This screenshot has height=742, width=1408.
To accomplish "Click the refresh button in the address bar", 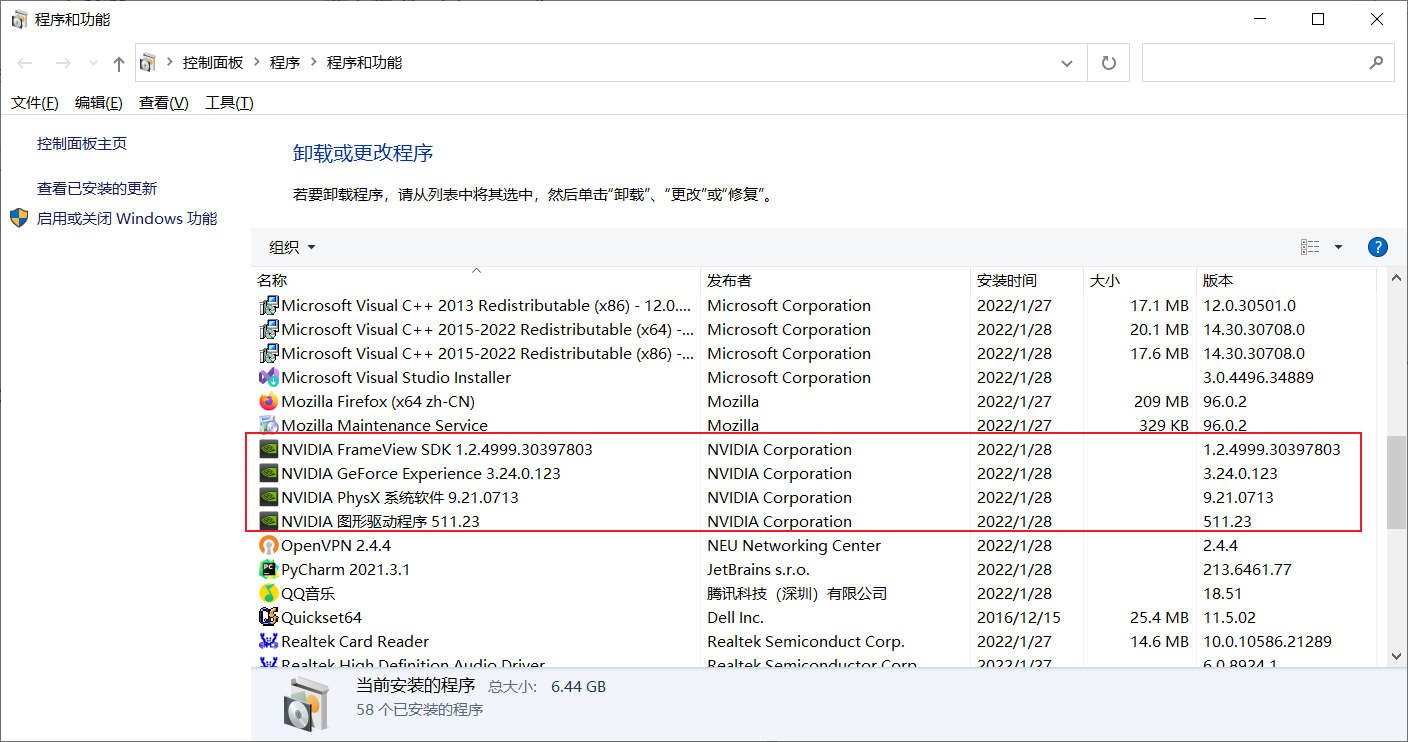I will pos(1108,62).
